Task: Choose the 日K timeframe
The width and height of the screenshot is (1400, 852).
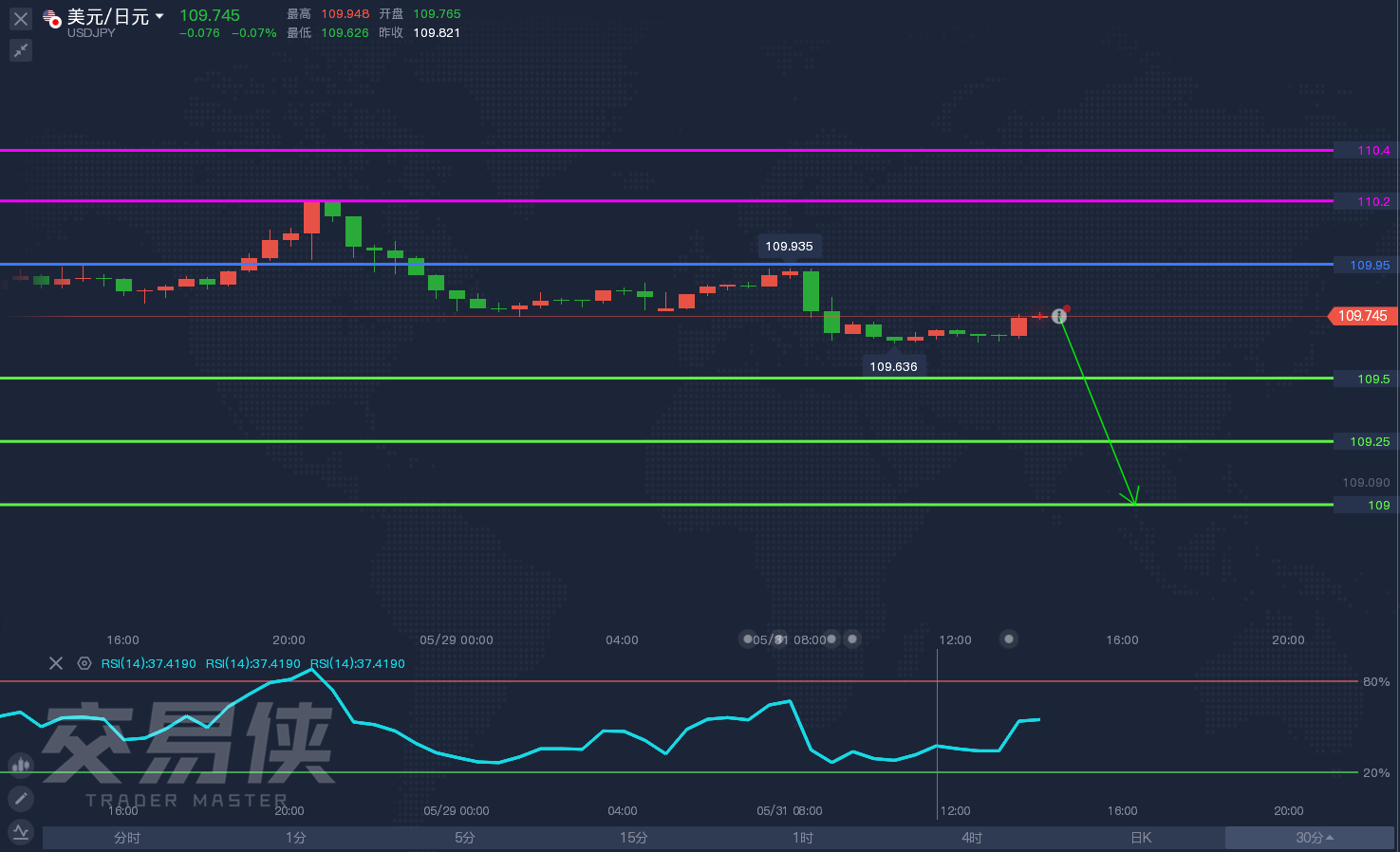Action: (1141, 838)
